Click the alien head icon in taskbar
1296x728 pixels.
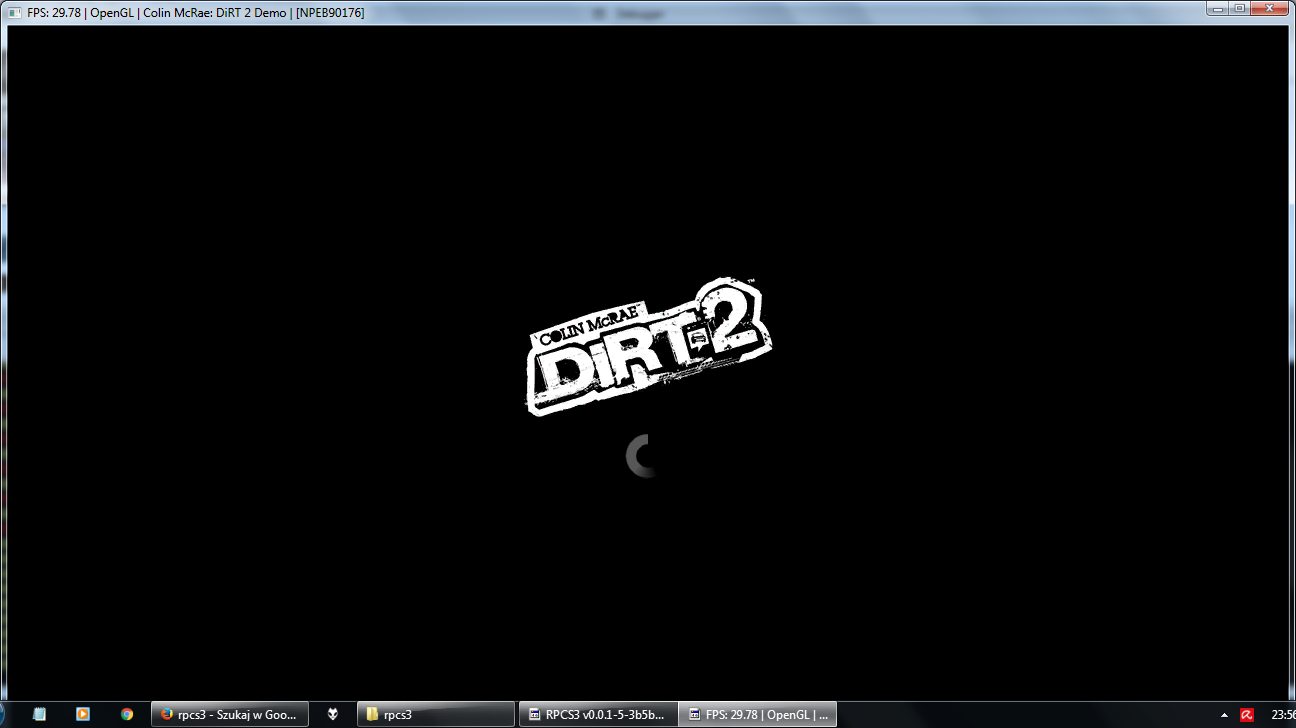(333, 714)
